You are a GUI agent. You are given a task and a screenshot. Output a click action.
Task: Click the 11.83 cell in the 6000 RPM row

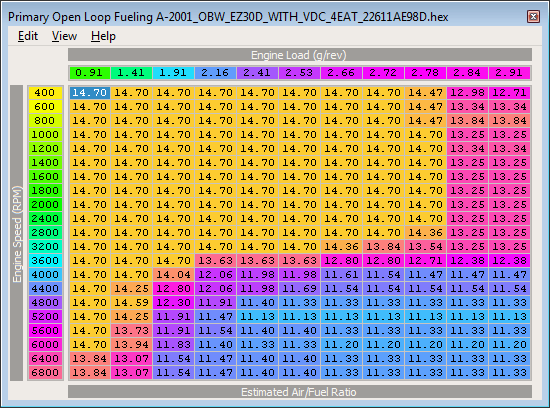(174, 345)
